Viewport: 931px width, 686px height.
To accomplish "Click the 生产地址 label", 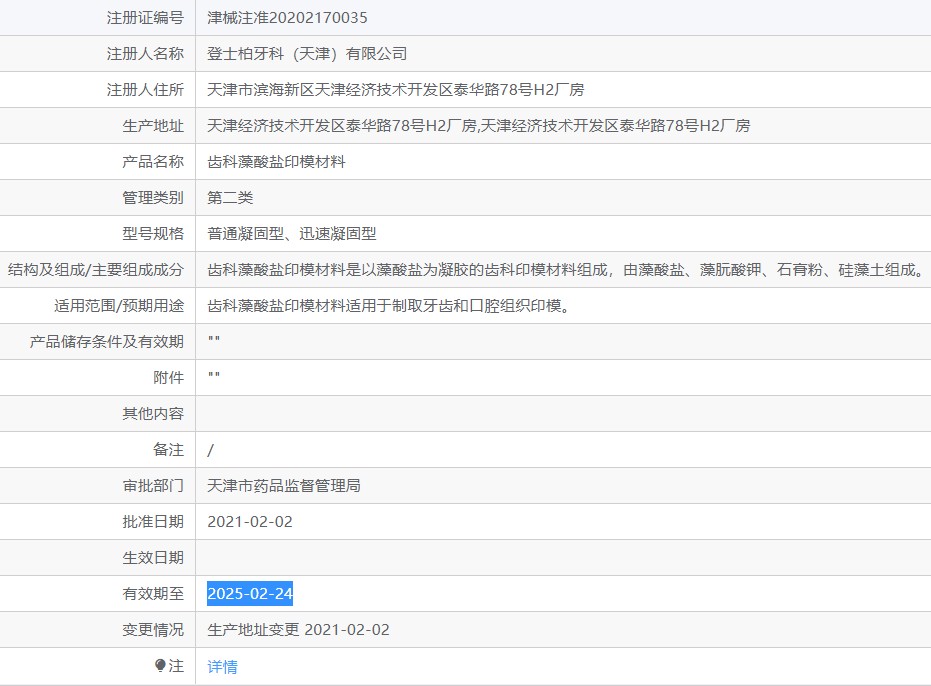I will coord(153,126).
